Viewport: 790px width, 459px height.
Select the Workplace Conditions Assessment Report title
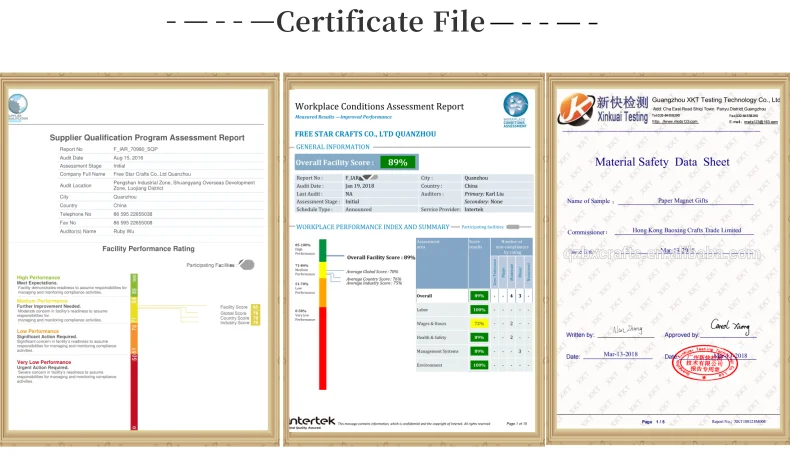[379, 106]
